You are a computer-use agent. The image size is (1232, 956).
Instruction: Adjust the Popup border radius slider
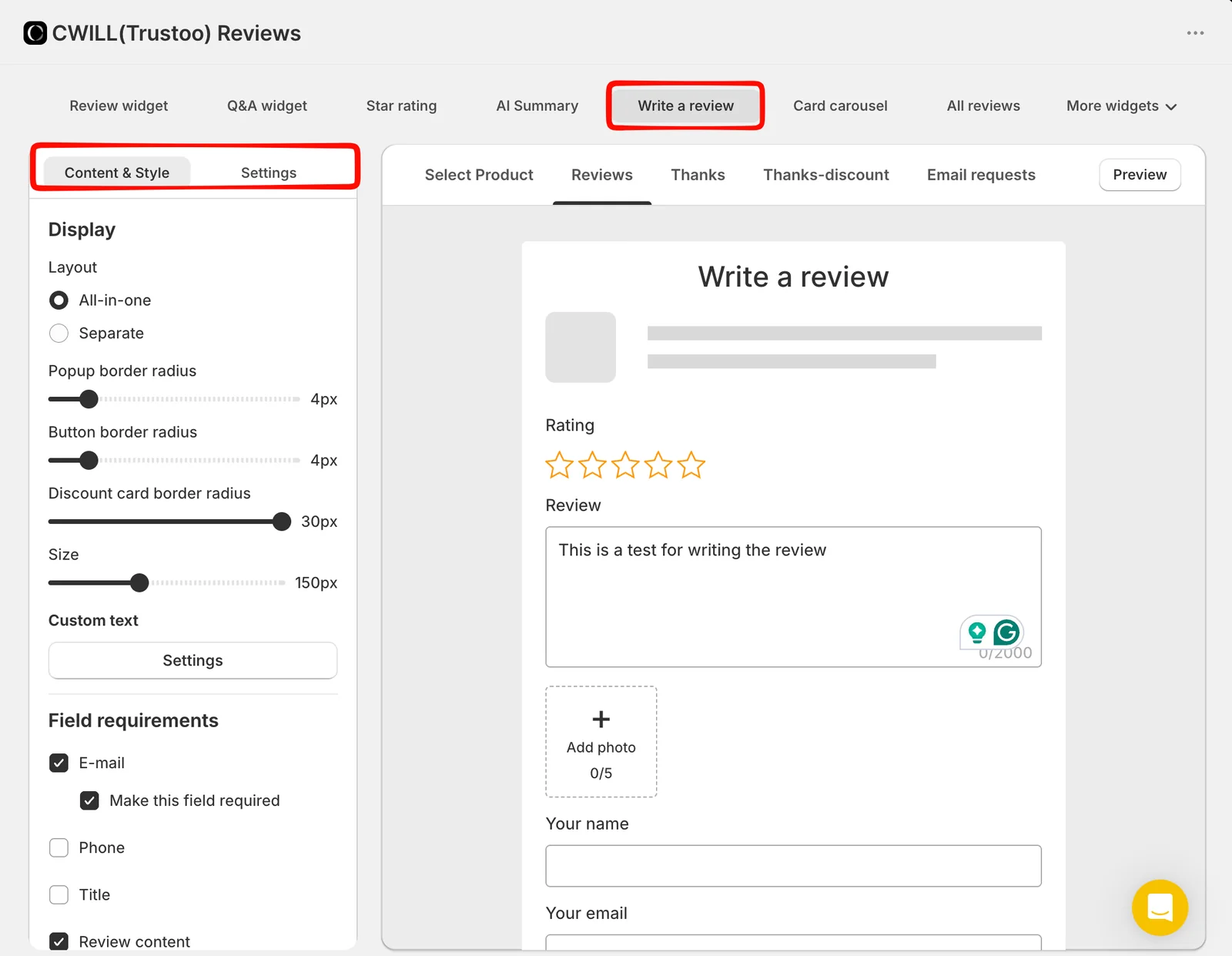pos(89,399)
